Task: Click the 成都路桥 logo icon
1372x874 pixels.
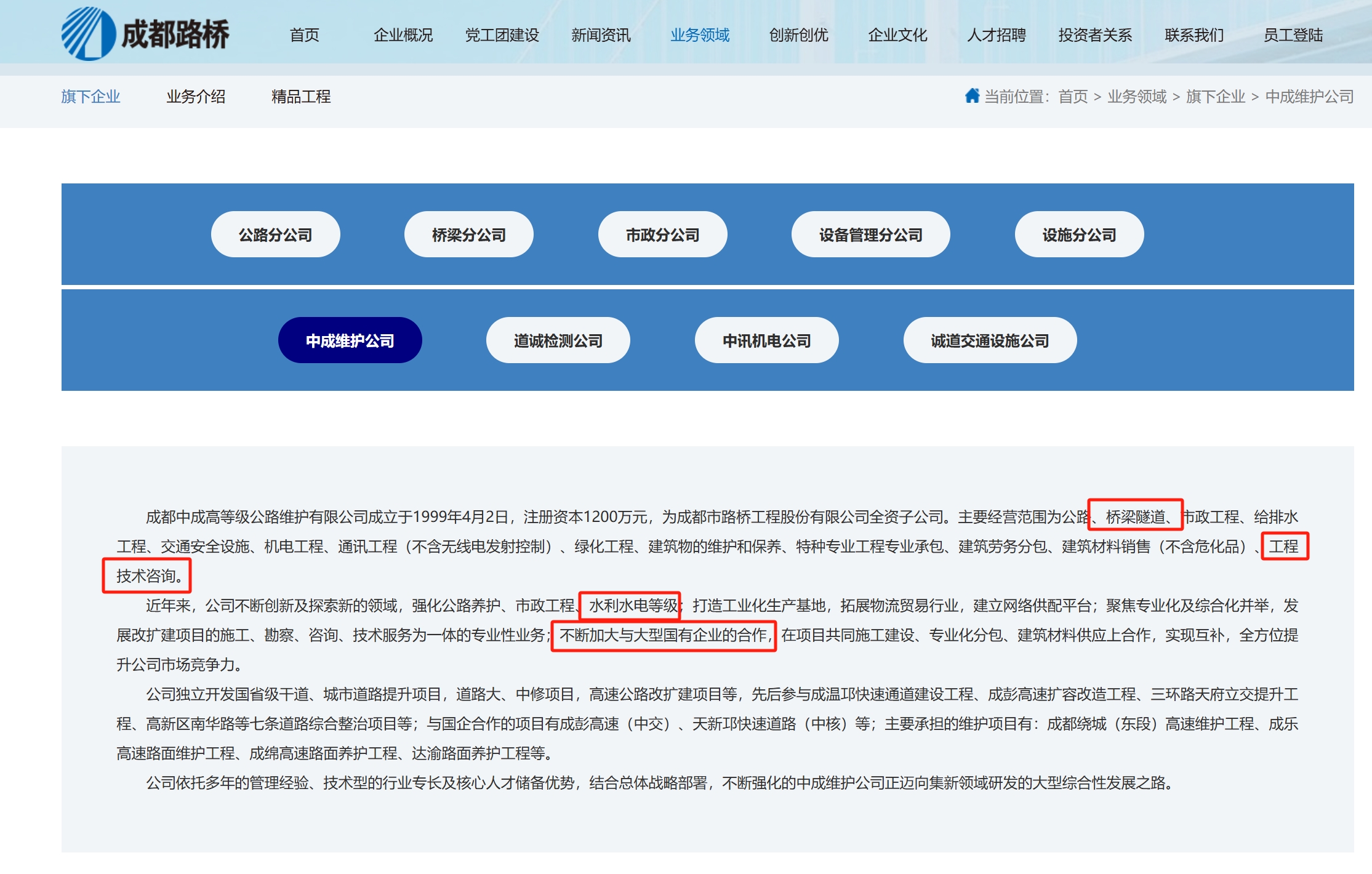Action: pos(88,34)
